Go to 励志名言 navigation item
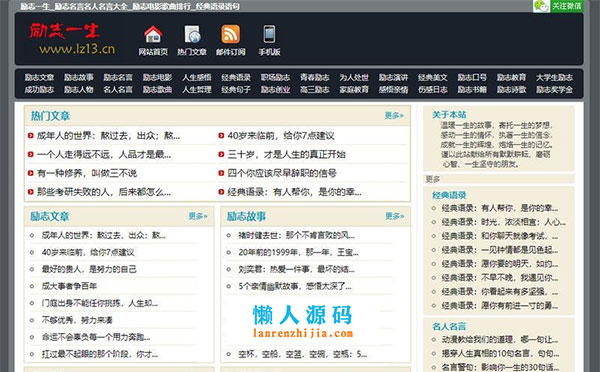The height and width of the screenshot is (372, 600). (118, 77)
